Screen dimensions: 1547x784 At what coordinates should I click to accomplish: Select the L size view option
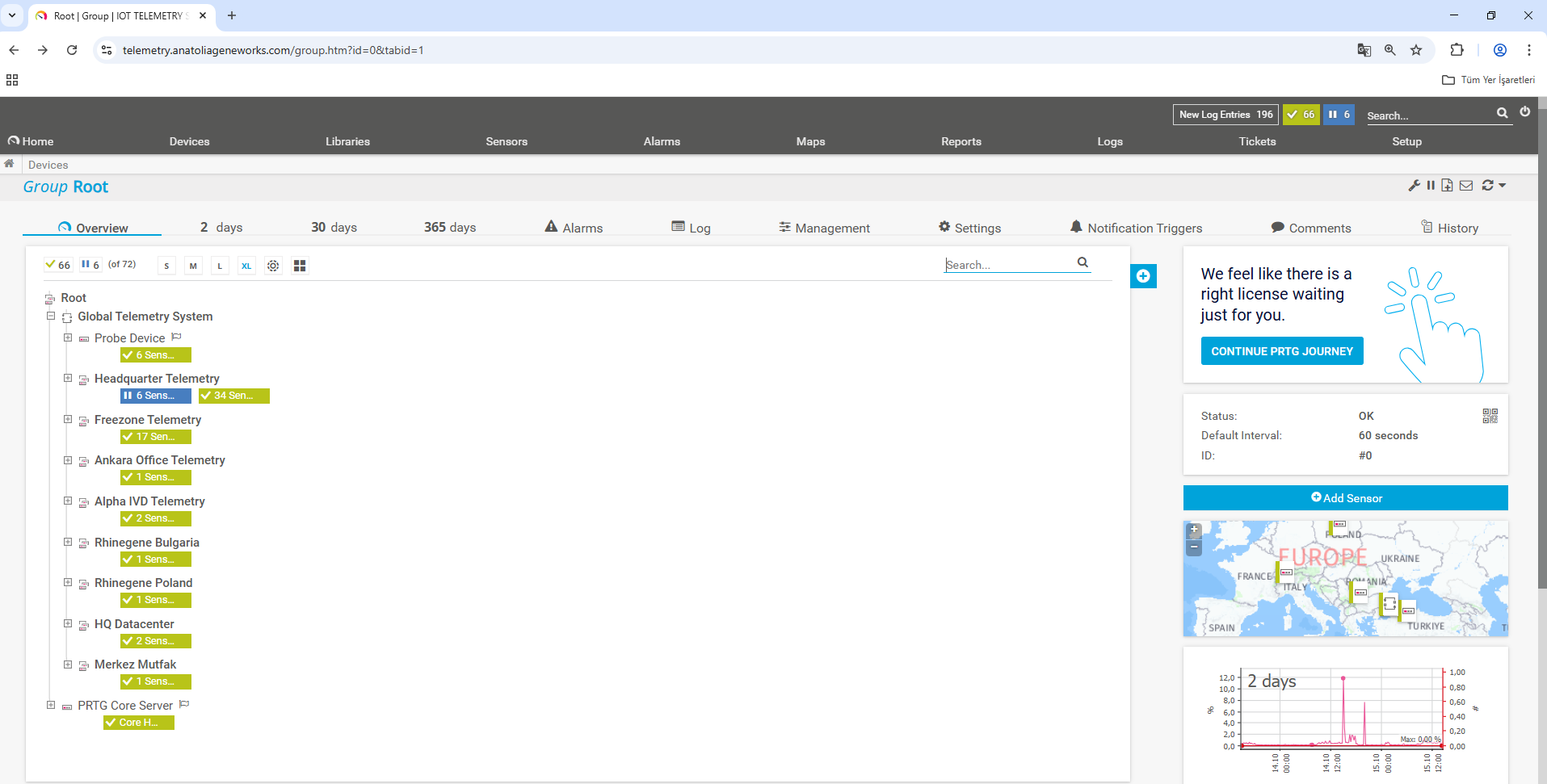tap(220, 266)
